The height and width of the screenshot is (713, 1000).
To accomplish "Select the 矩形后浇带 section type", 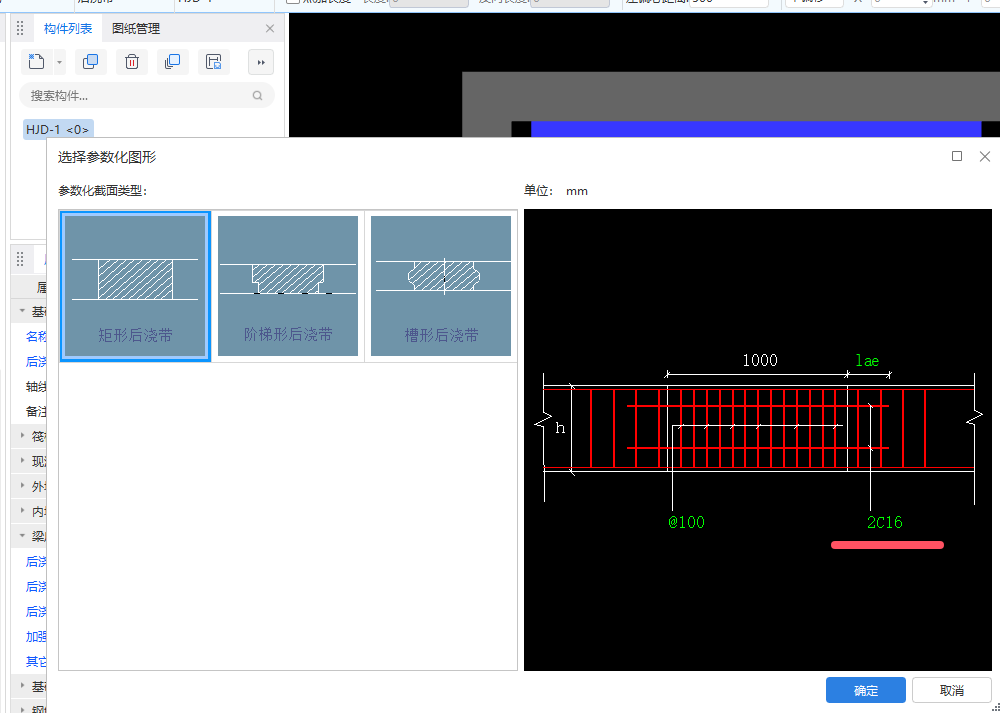I will click(x=135, y=286).
